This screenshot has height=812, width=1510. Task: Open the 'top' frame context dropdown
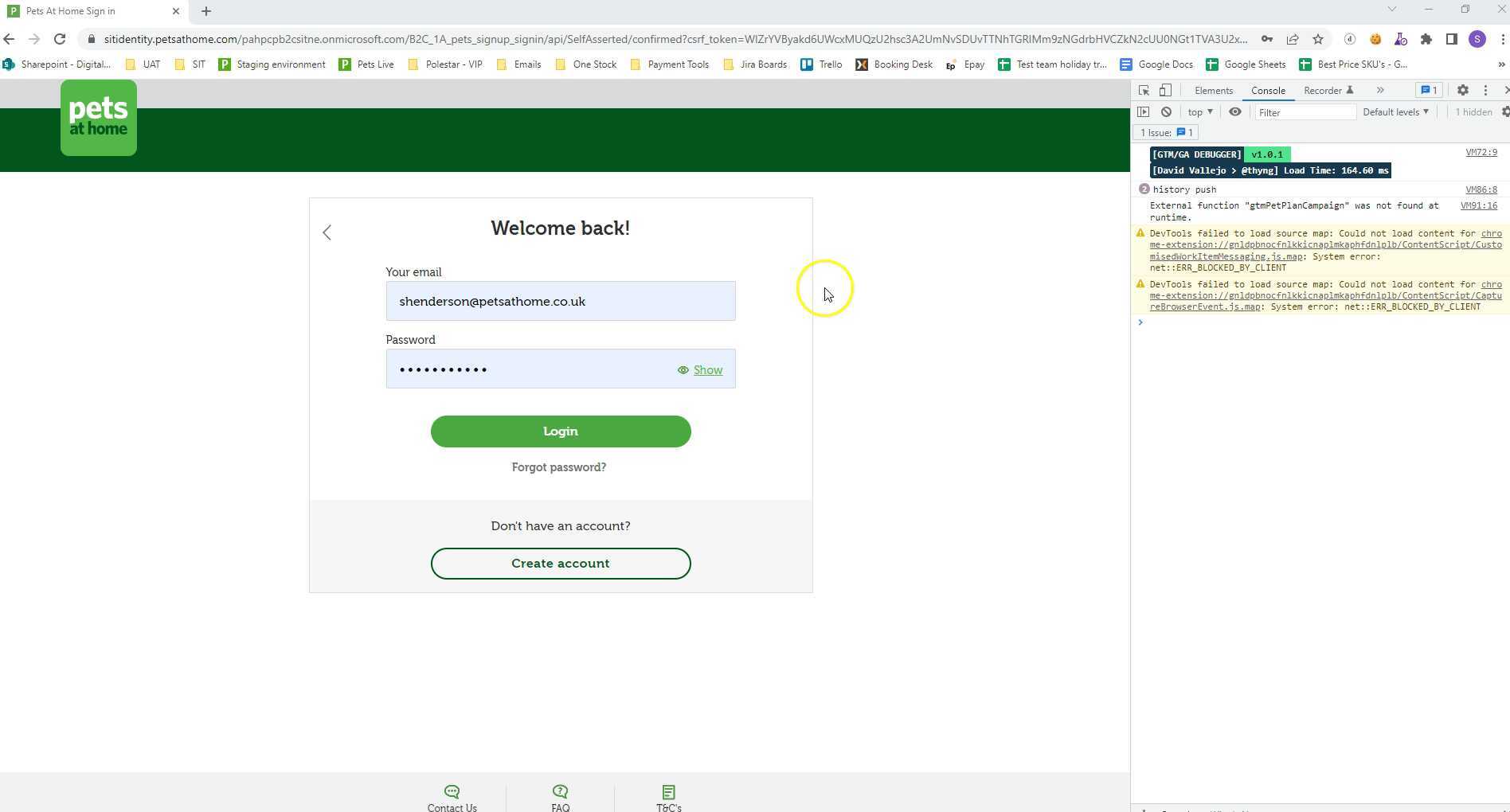click(1199, 111)
